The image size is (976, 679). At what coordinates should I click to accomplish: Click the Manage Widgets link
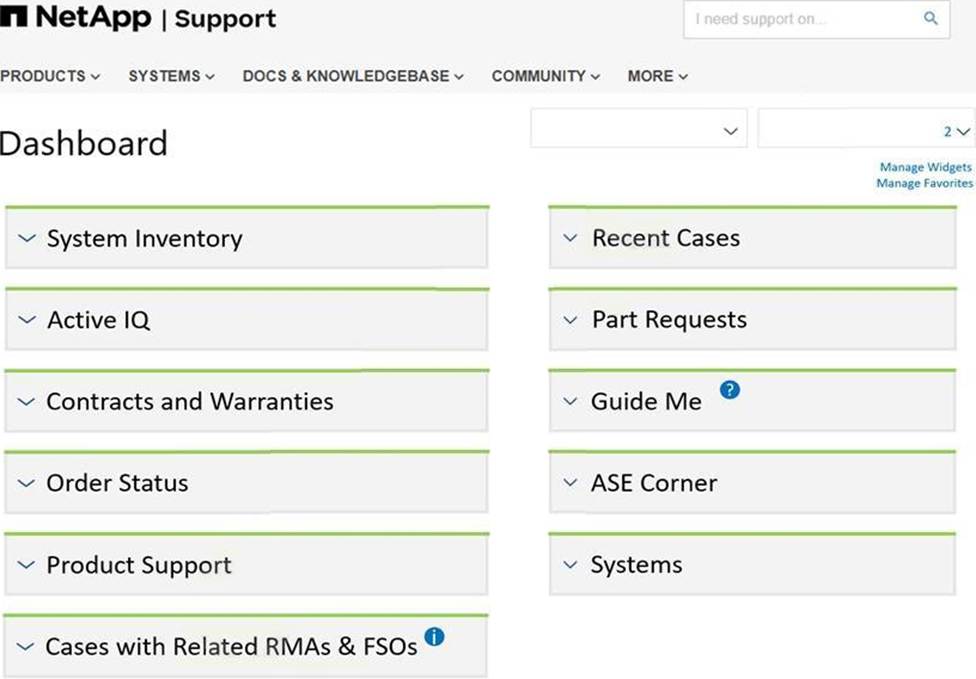[925, 168]
